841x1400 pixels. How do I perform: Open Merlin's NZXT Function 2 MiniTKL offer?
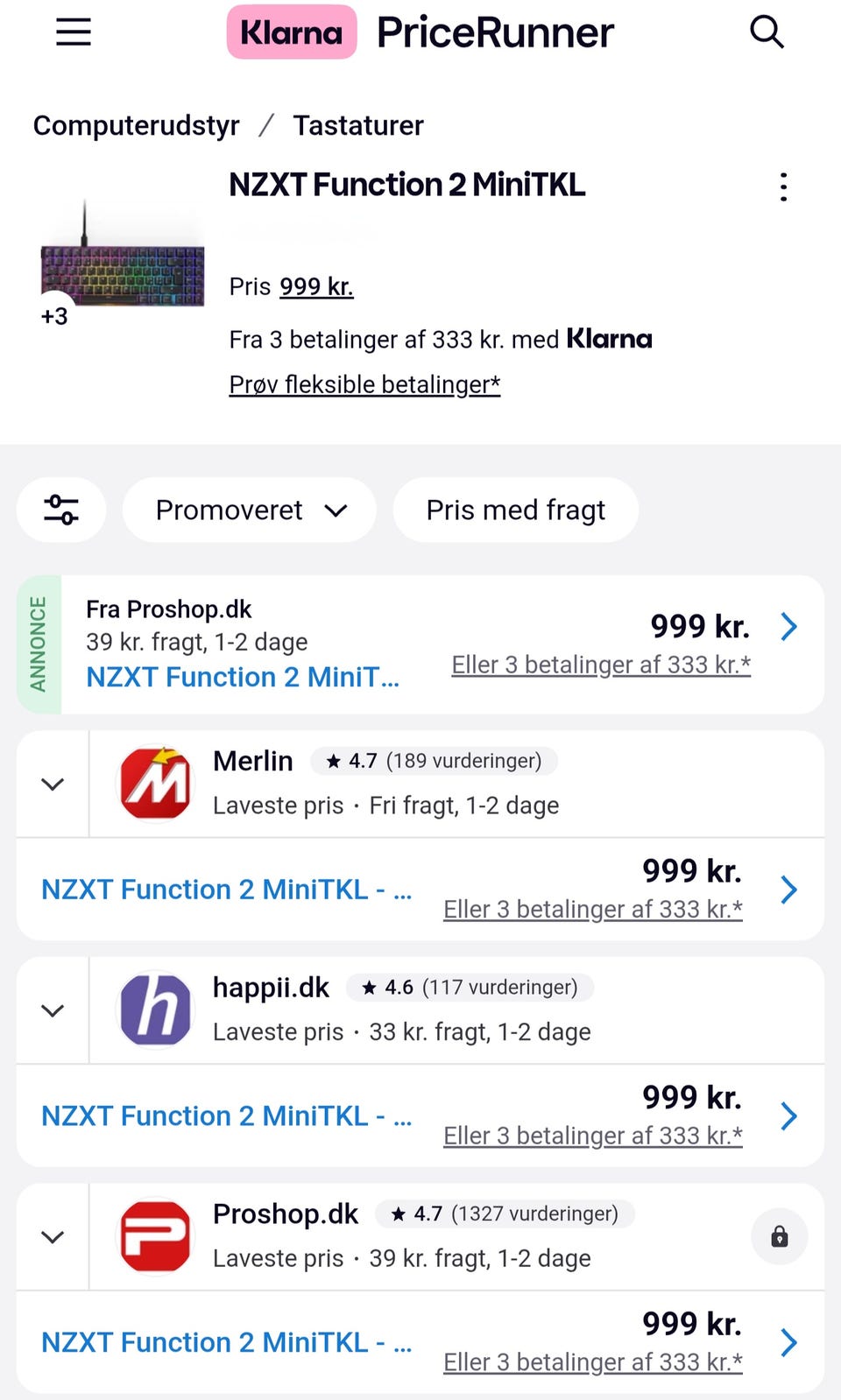tap(226, 890)
